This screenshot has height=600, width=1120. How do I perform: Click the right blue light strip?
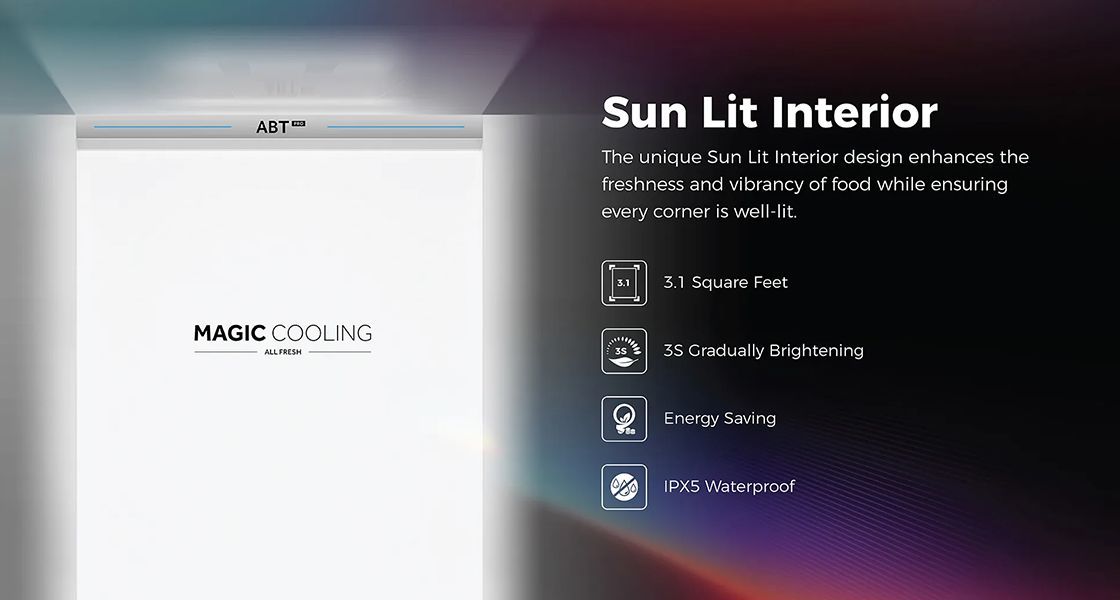(395, 127)
